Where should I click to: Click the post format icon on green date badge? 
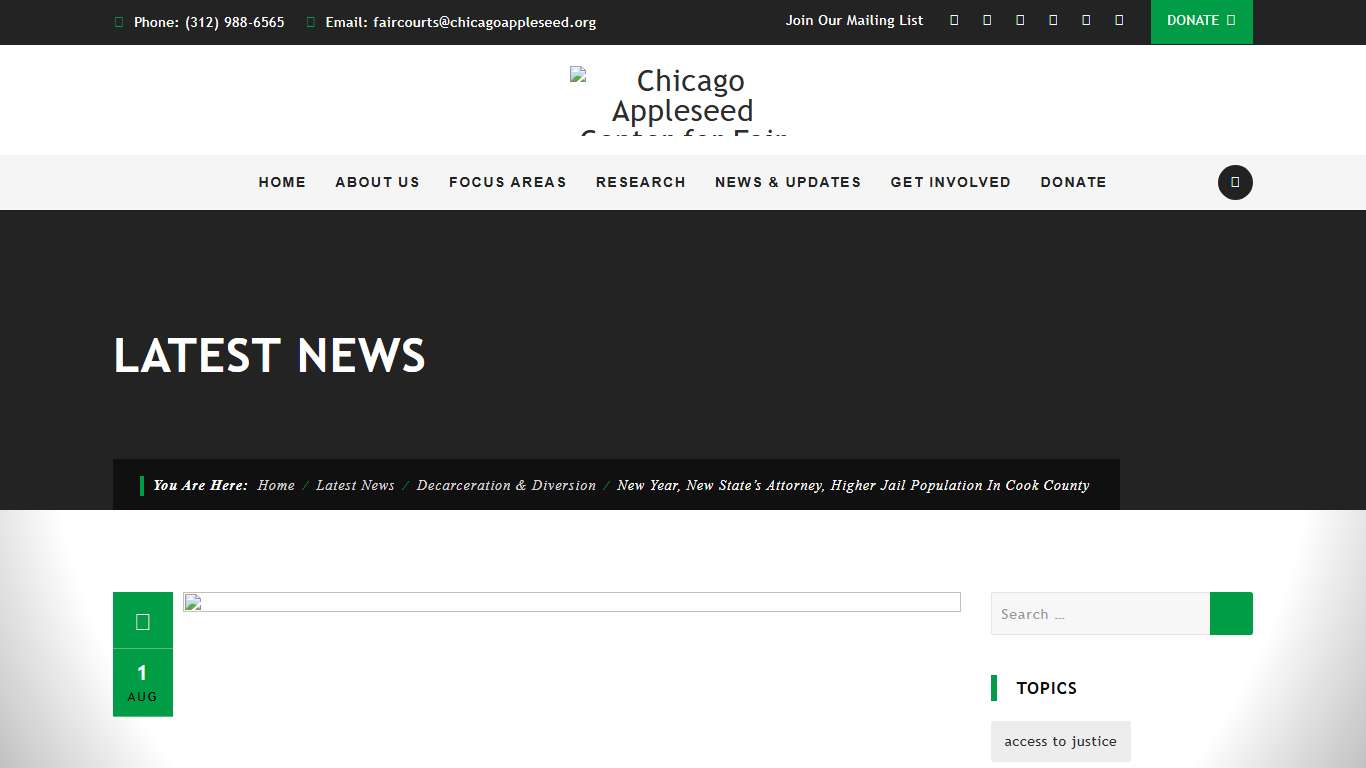point(143,620)
